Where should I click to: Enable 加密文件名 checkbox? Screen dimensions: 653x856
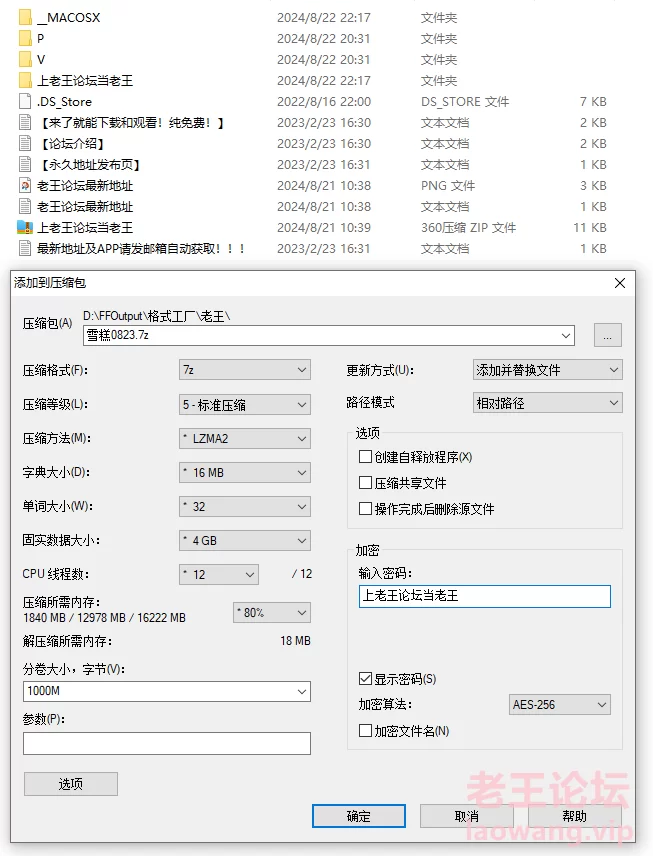click(365, 730)
